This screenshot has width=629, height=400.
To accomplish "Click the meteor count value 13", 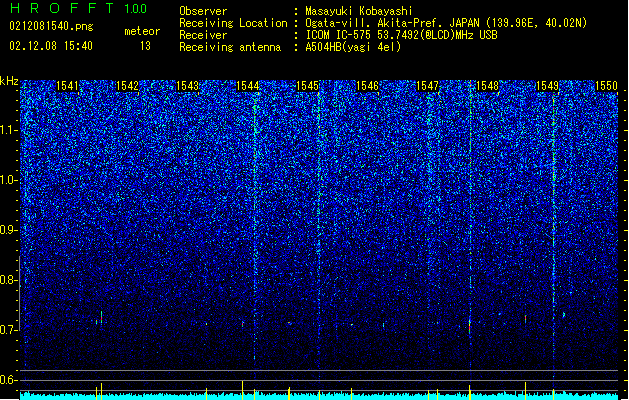I will tap(145, 46).
